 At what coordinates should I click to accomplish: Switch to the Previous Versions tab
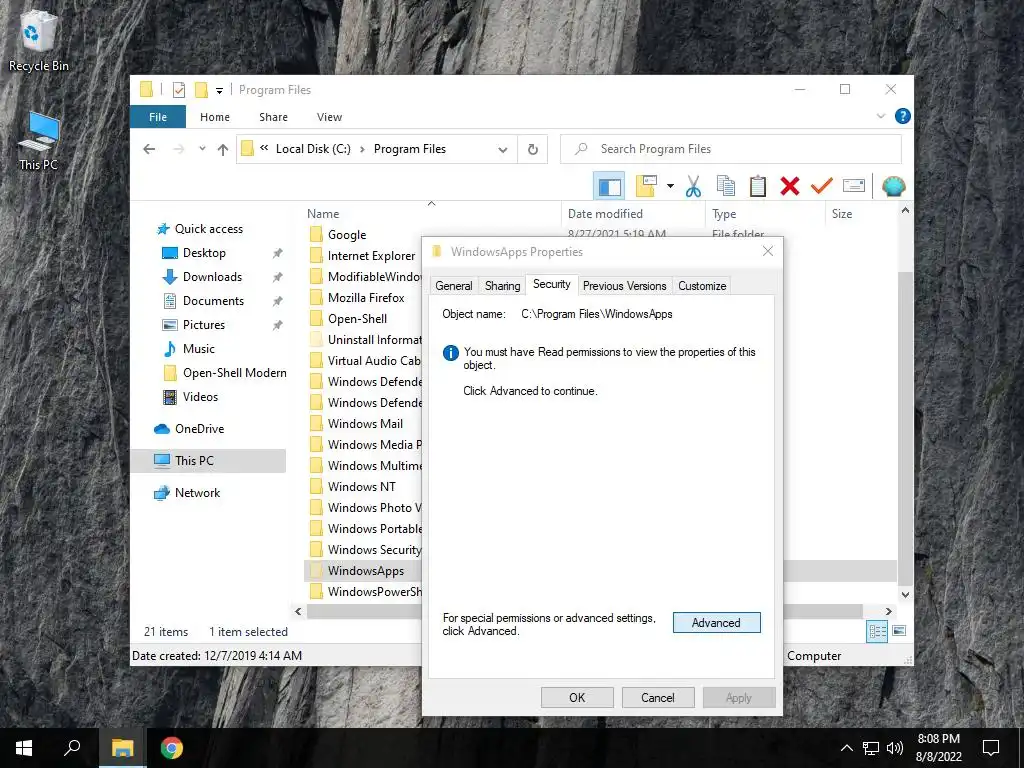point(624,285)
